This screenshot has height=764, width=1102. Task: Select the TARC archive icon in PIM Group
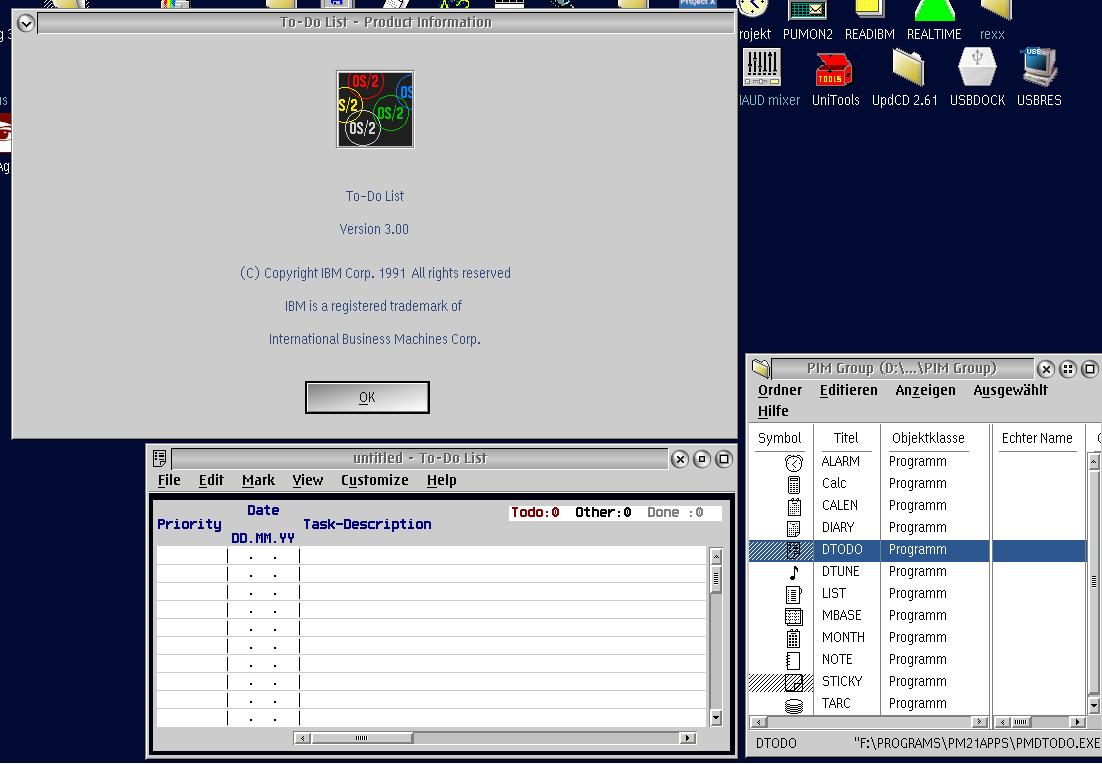(x=793, y=705)
